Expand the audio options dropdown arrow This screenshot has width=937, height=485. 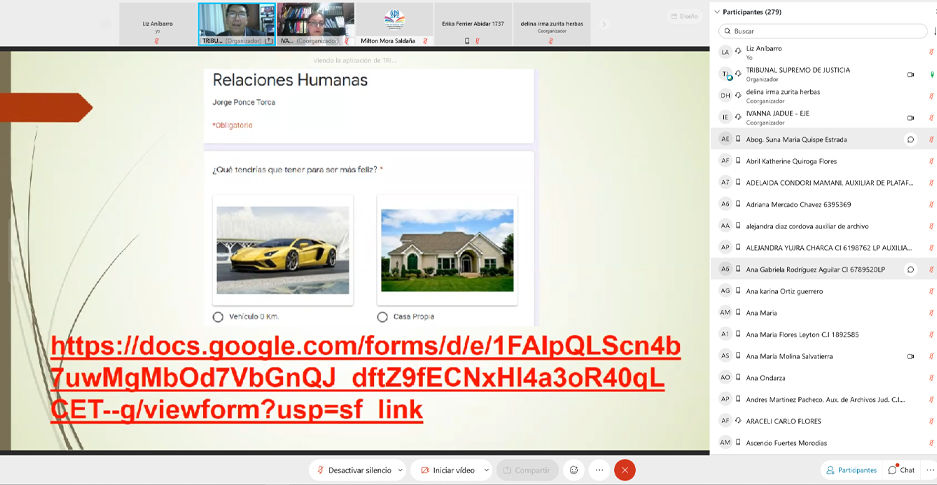pos(400,470)
